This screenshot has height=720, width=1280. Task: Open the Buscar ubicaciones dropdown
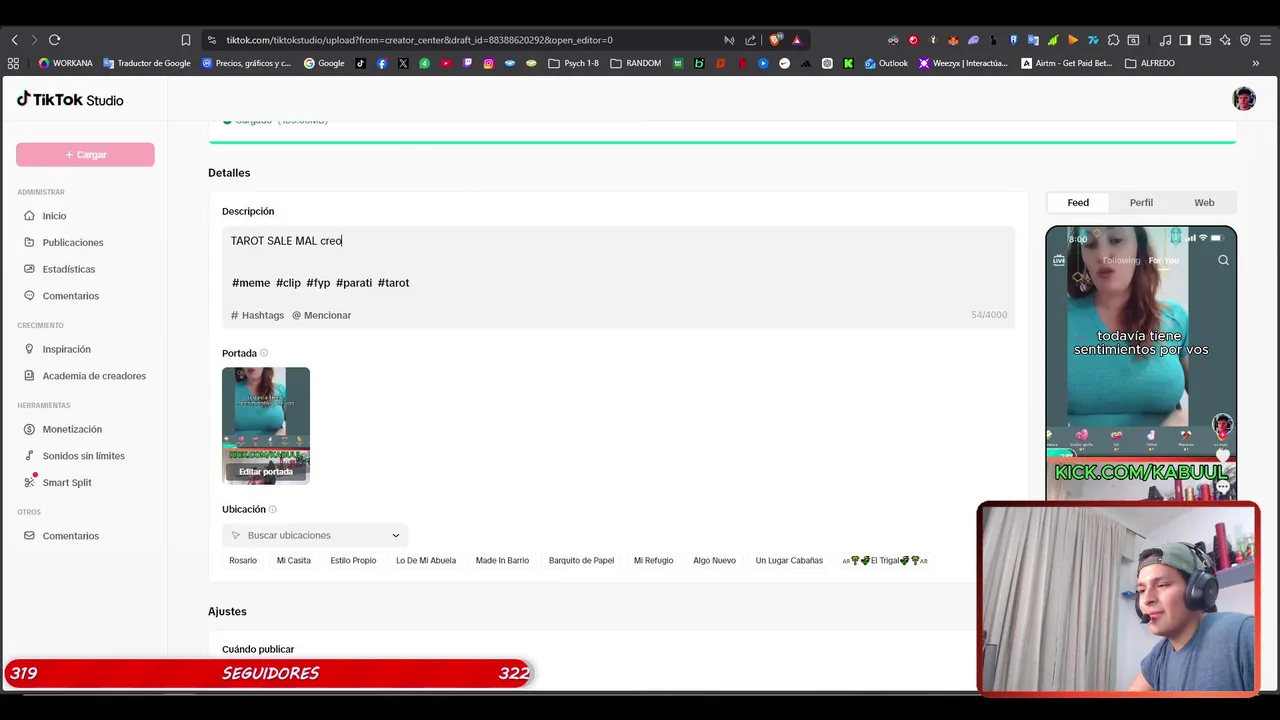pos(315,535)
